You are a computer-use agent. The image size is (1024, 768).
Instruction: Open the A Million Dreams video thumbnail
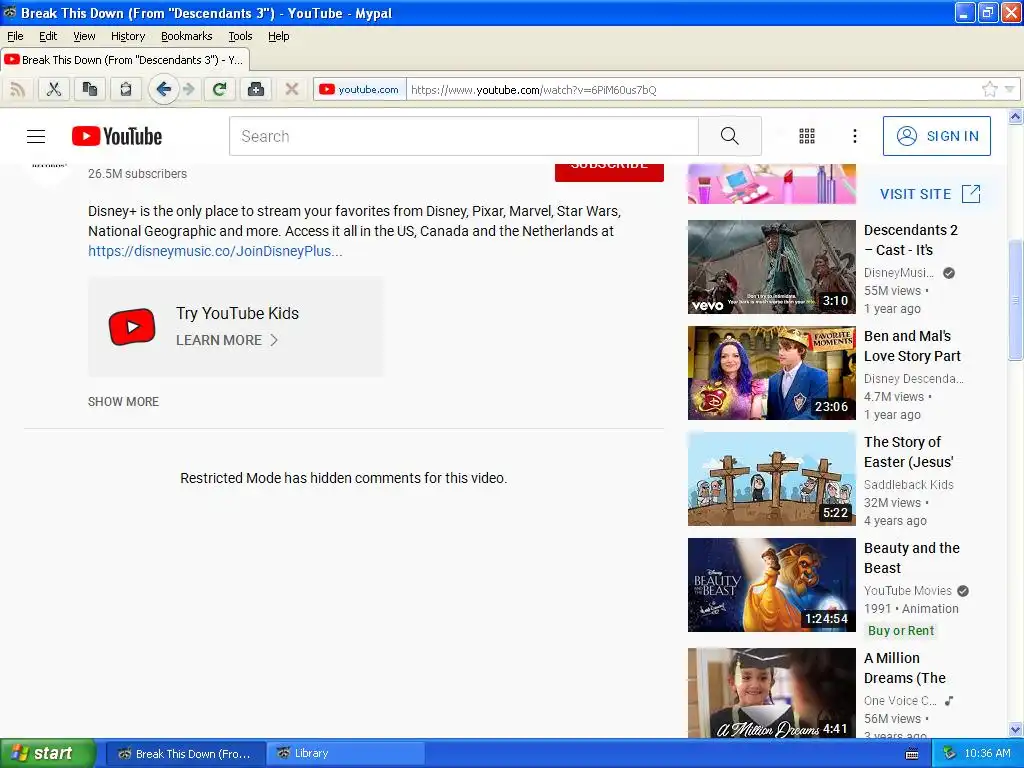coord(771,693)
